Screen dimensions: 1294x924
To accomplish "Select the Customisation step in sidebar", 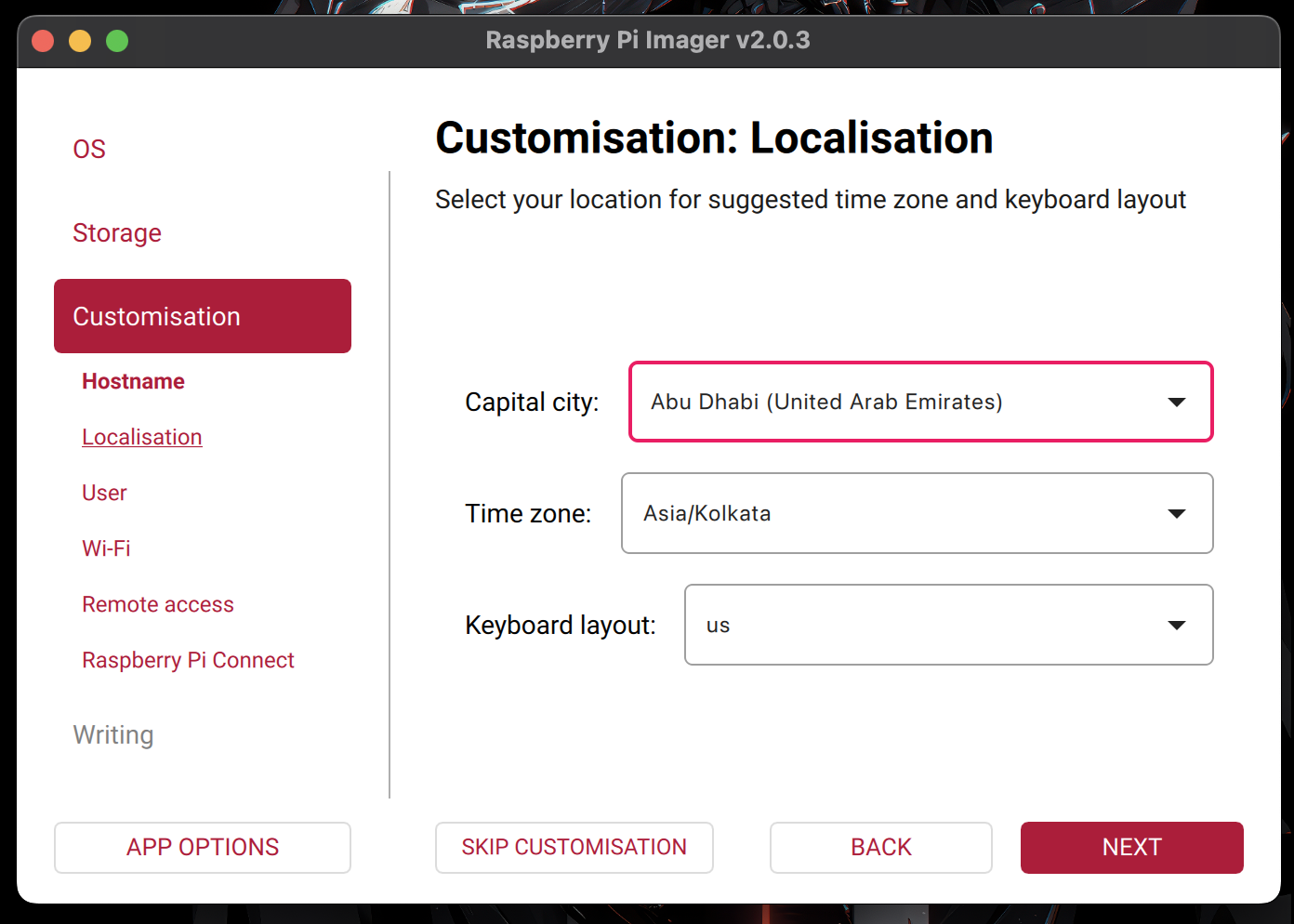I will (203, 316).
